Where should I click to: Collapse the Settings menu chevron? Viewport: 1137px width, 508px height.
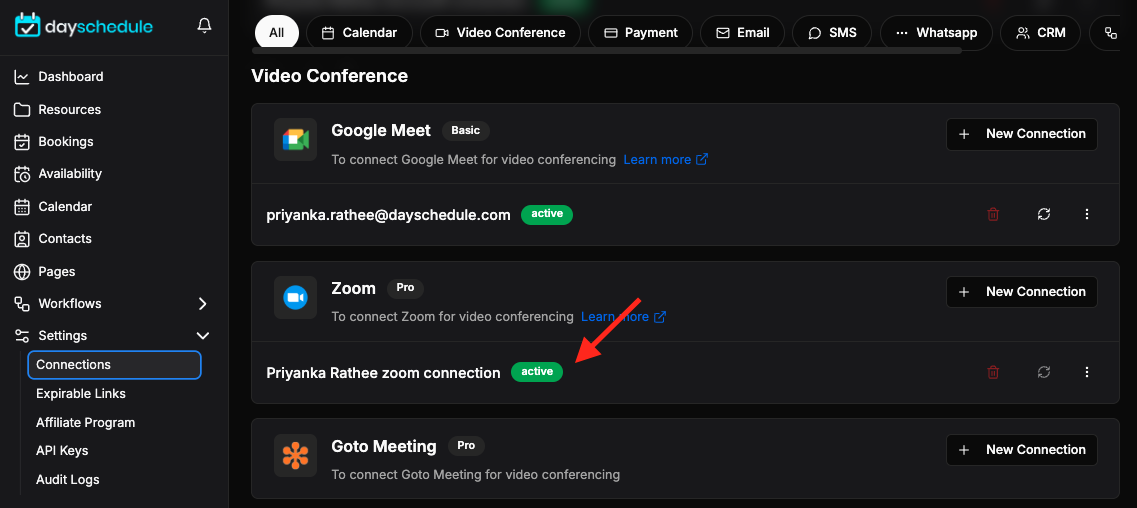point(202,336)
